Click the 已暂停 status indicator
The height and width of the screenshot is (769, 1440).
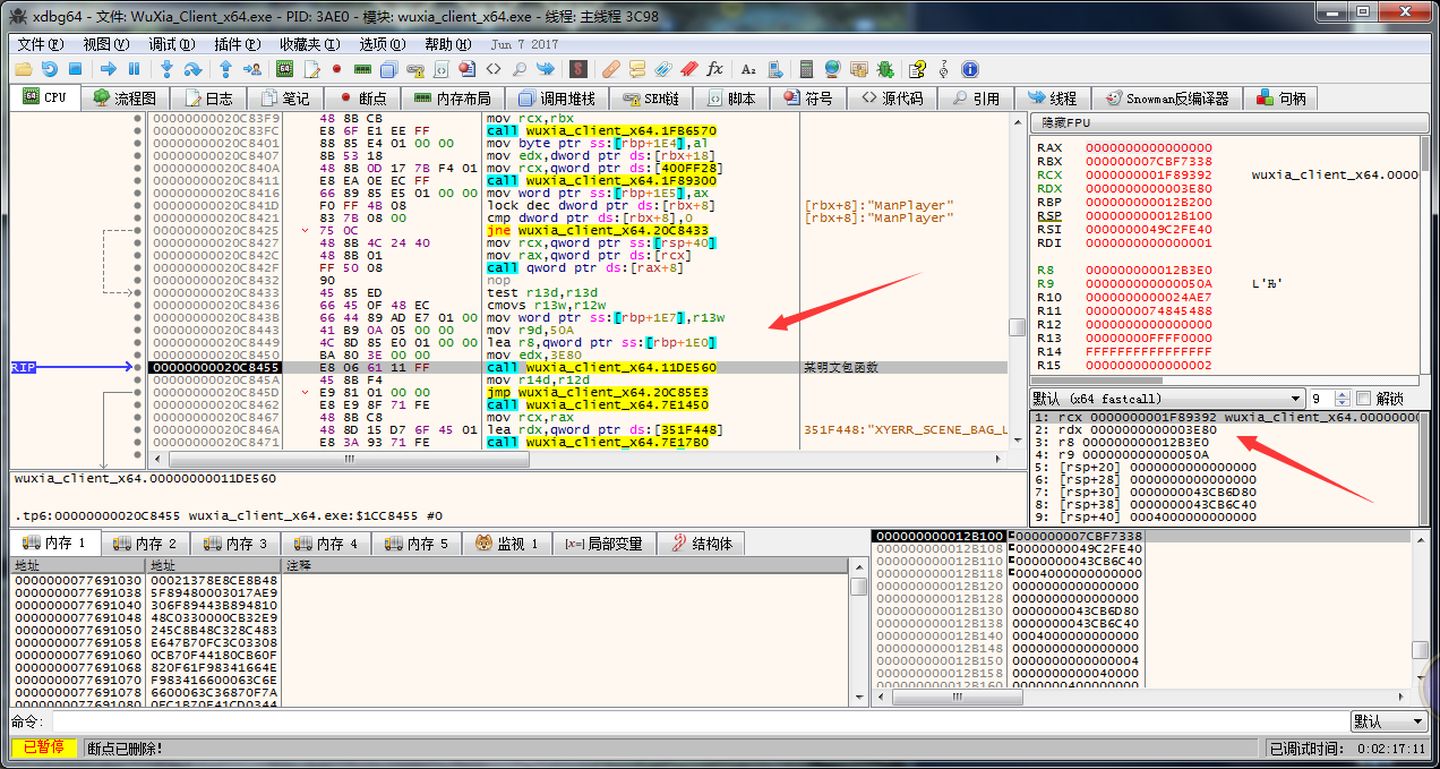point(43,748)
